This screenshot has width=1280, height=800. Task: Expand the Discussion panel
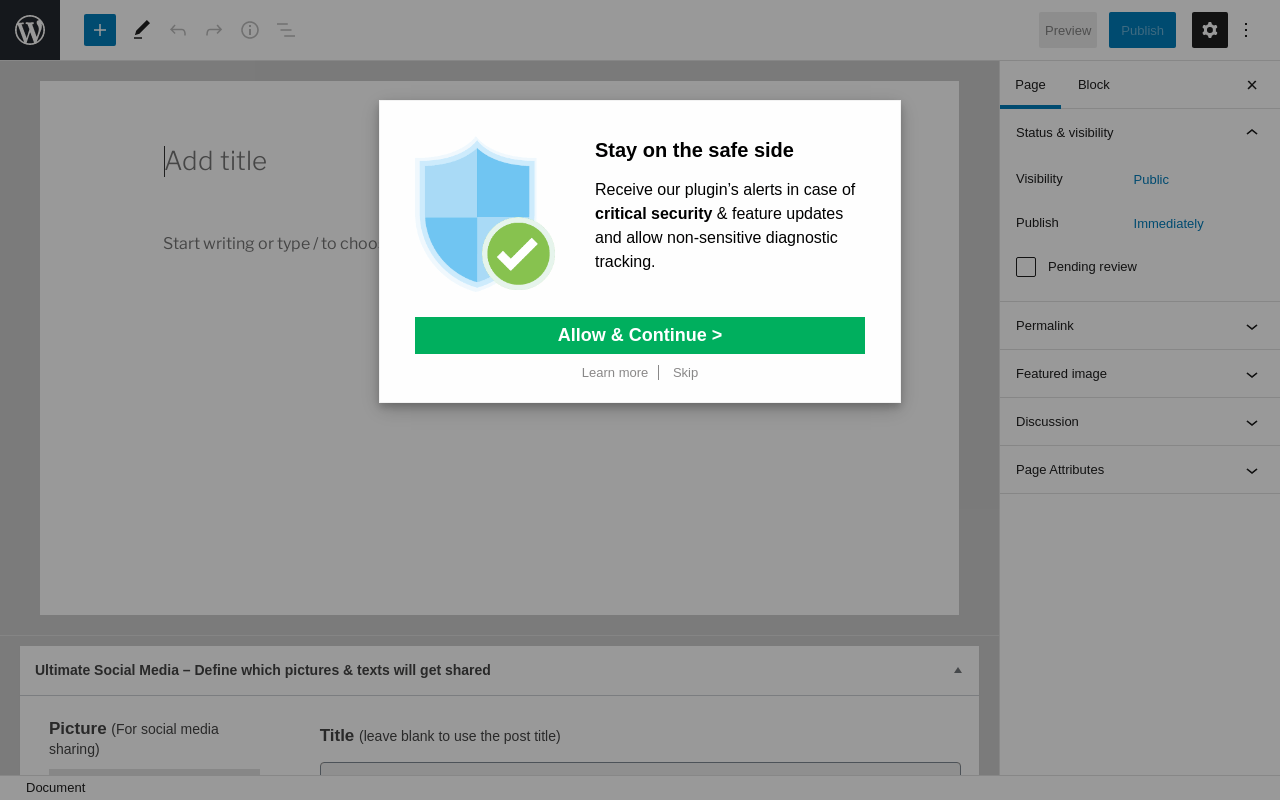1139,422
